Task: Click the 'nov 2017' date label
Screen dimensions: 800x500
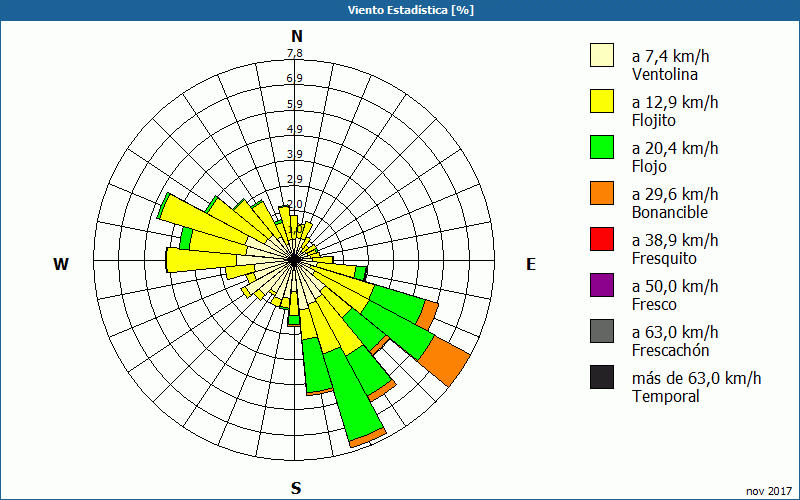Action: [x=769, y=491]
